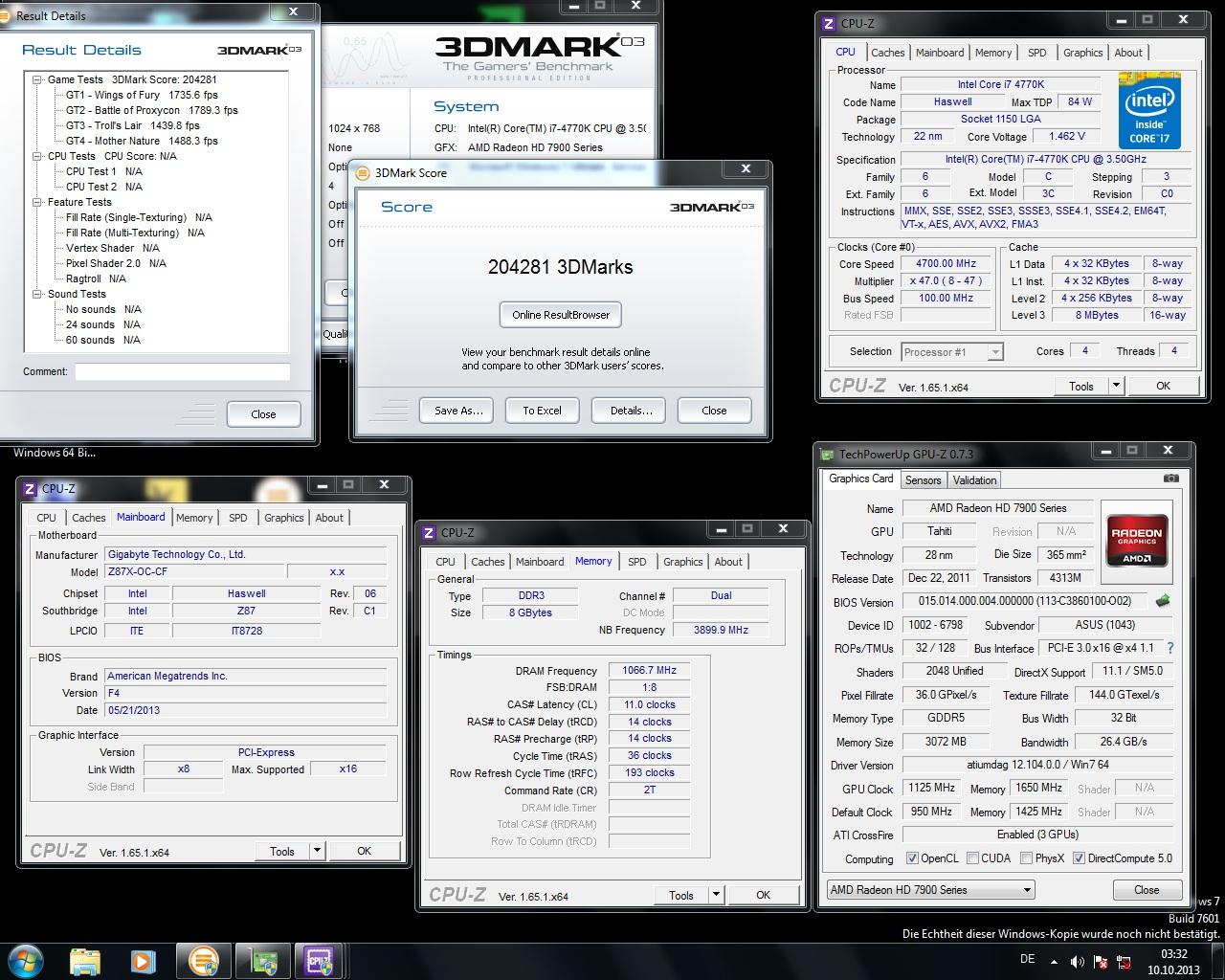Toggle the DirectCompute 5.0 checkbox

(1079, 858)
